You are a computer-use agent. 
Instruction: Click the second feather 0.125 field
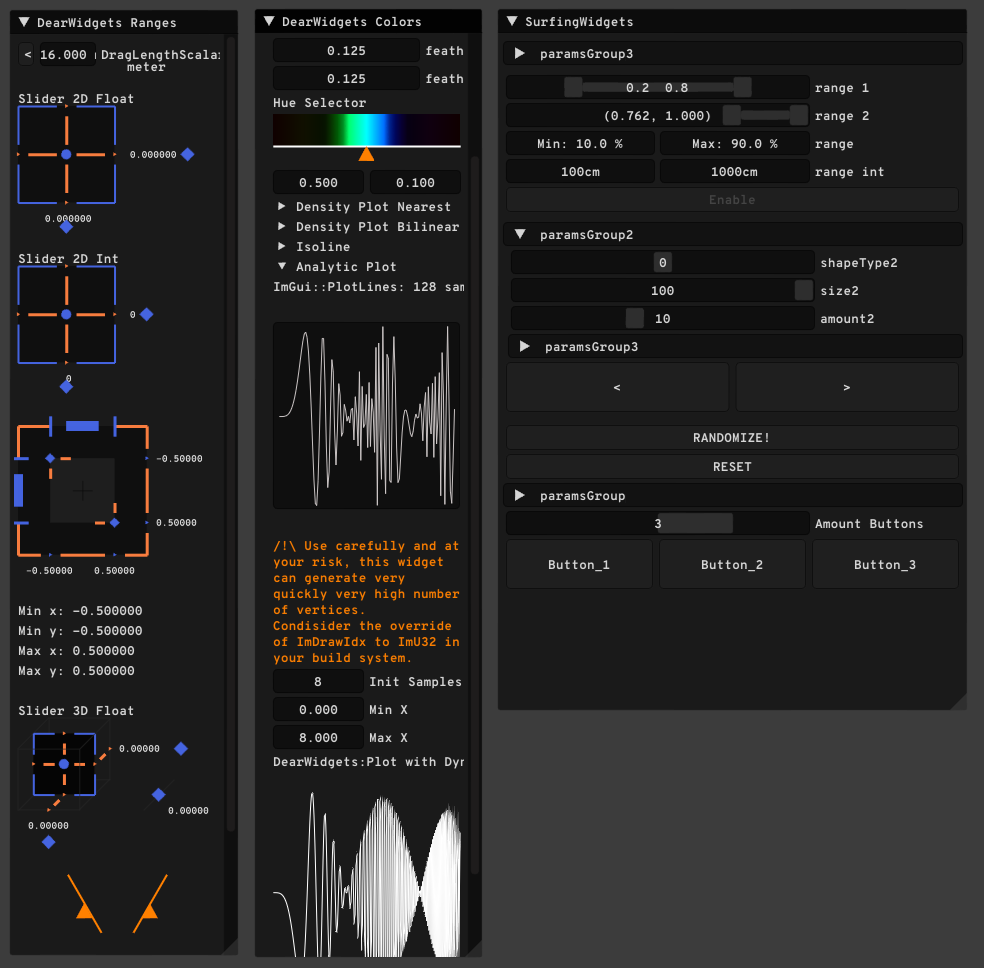coord(346,78)
